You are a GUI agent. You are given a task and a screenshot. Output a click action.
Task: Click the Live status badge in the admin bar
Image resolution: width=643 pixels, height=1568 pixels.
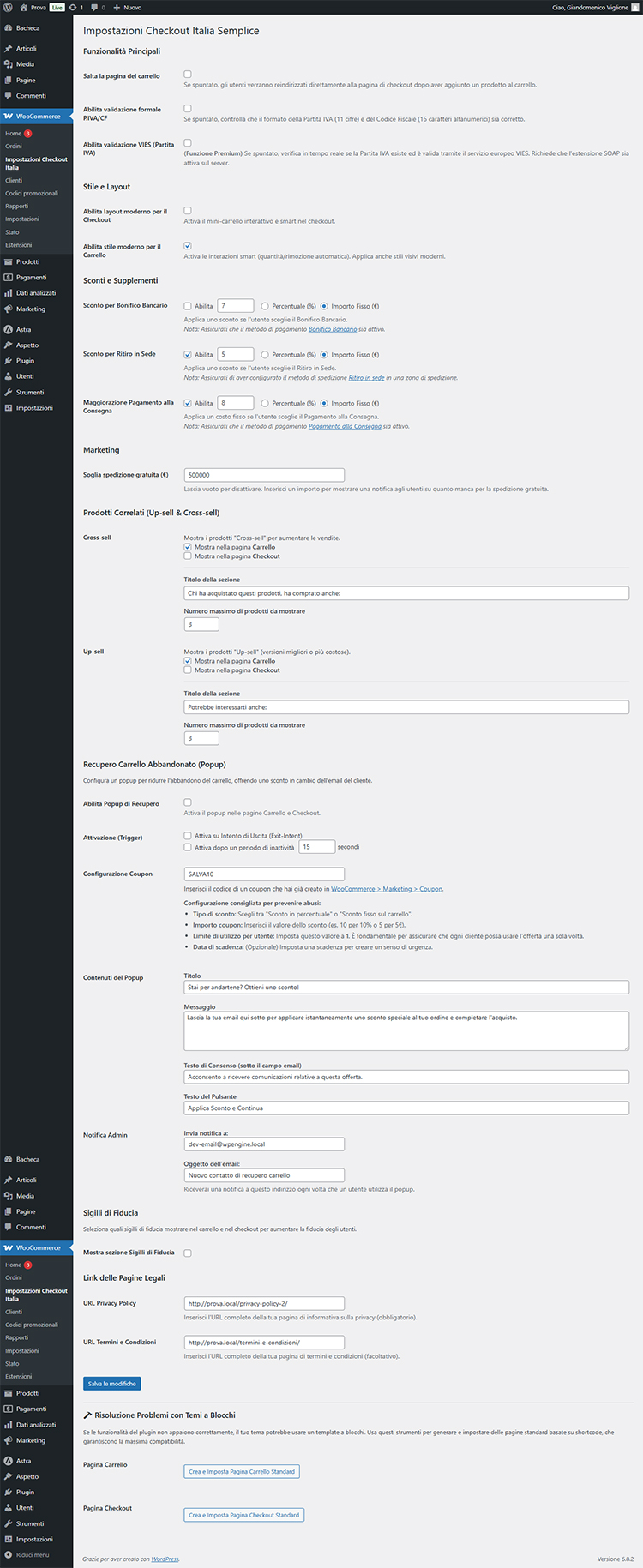[x=57, y=7]
